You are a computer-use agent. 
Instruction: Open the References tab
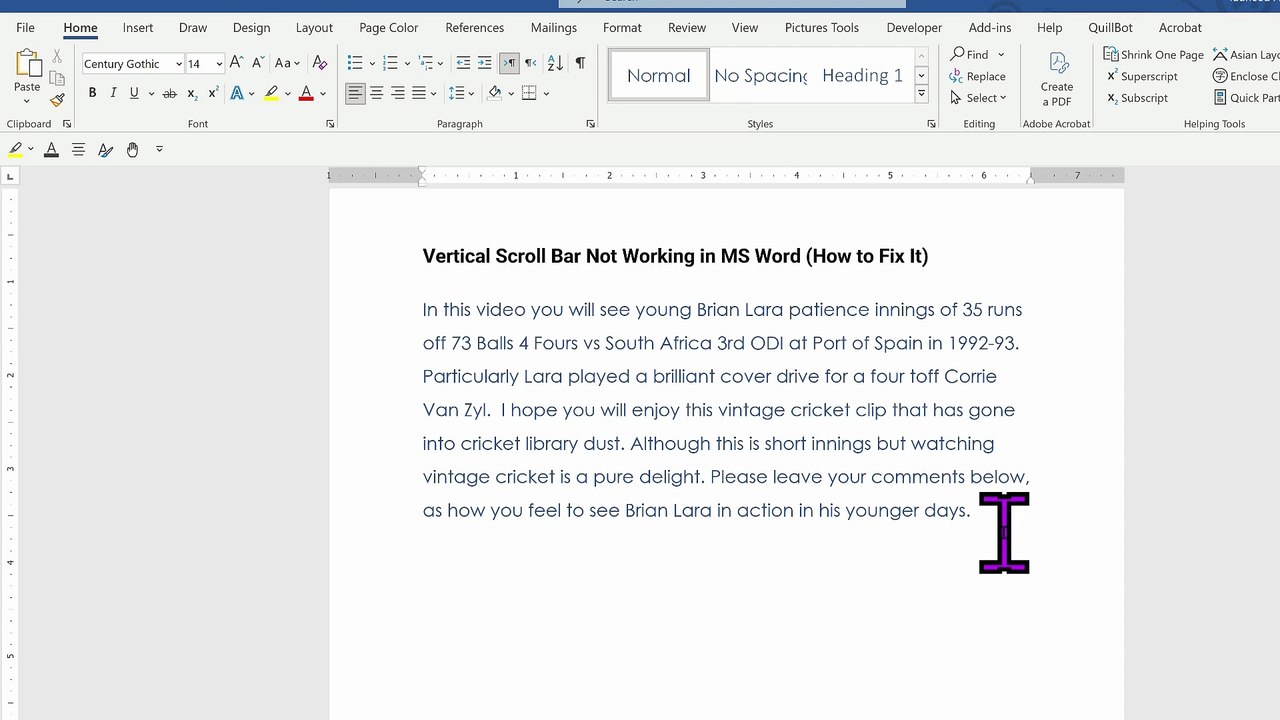tap(474, 28)
